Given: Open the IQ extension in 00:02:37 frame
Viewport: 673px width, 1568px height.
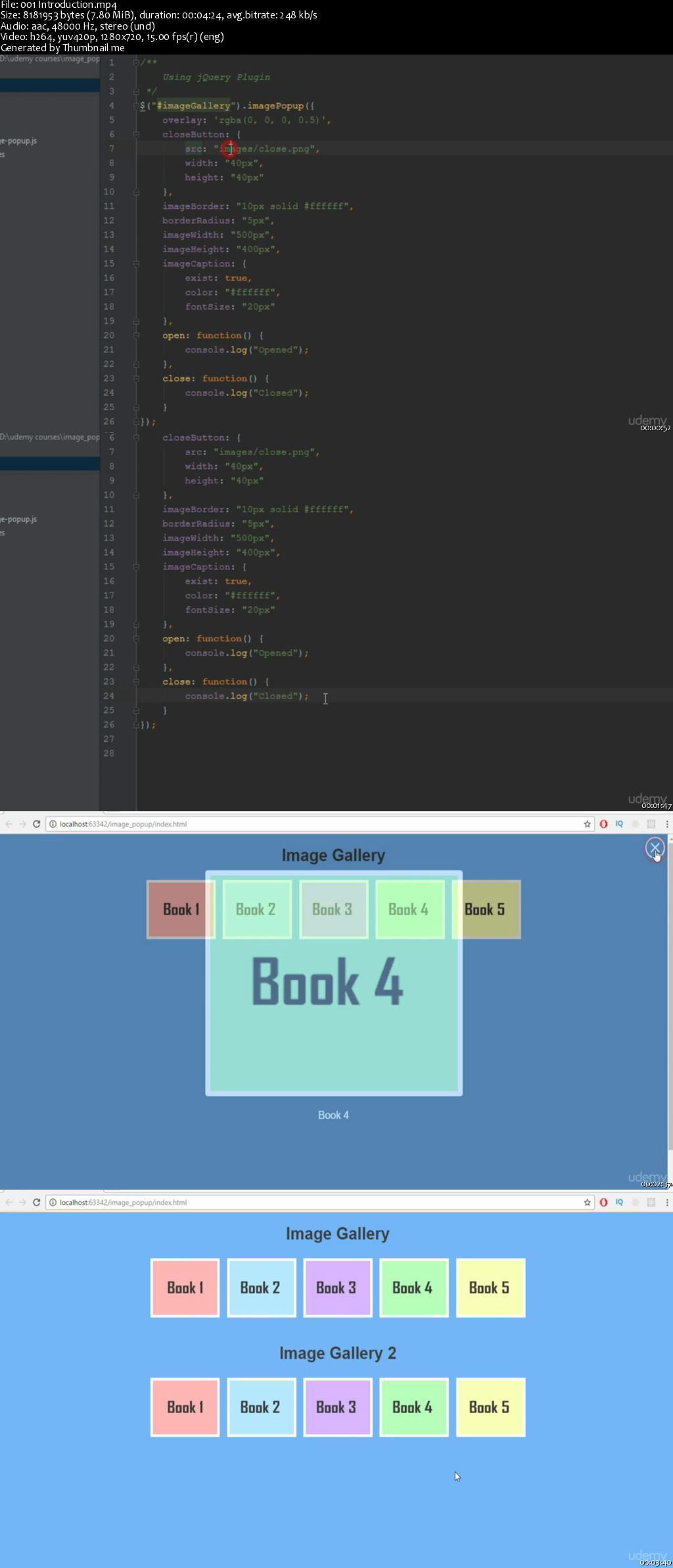Looking at the screenshot, I should pos(619,824).
